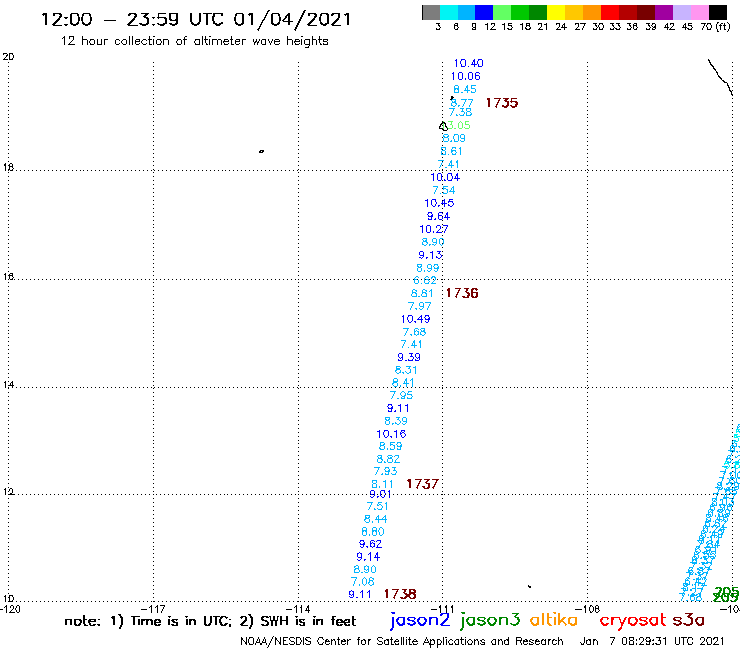Click the 1737 time stamp
This screenshot has width=740, height=650.
pos(422,484)
